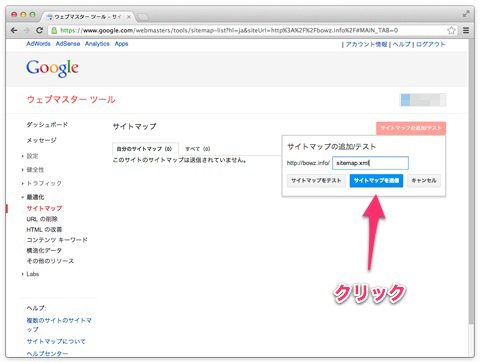Close the ウェブマスター ツール browser tab
480x363 pixels.
(129, 16)
